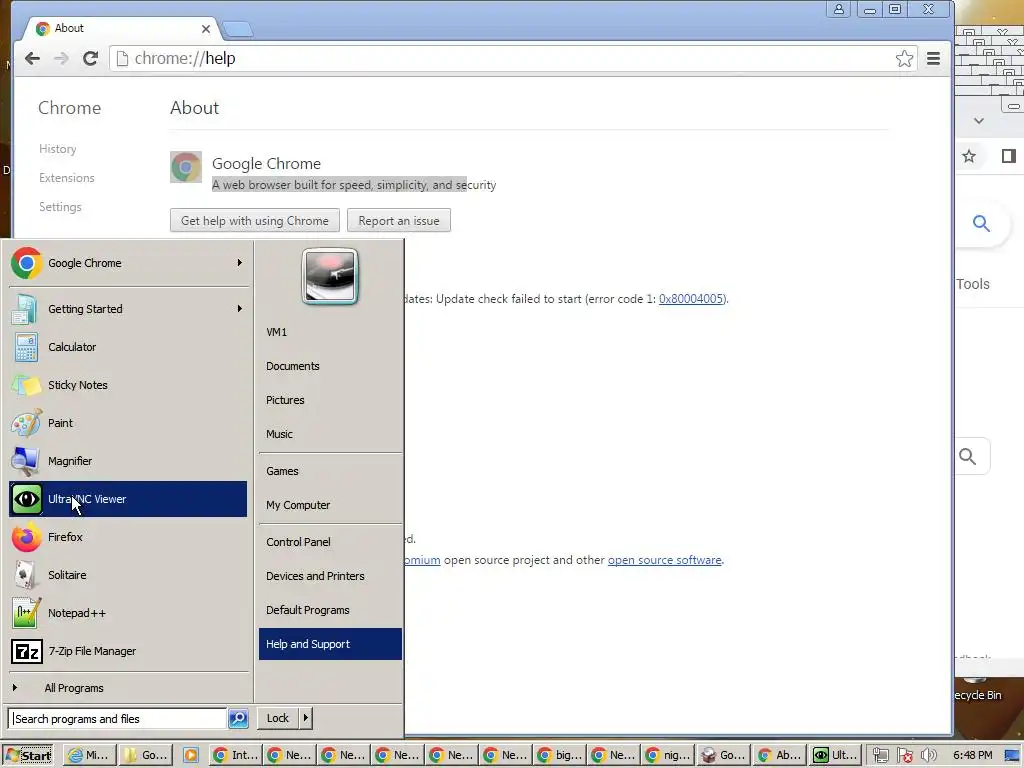Open Devices and Printers

[x=330, y=576]
